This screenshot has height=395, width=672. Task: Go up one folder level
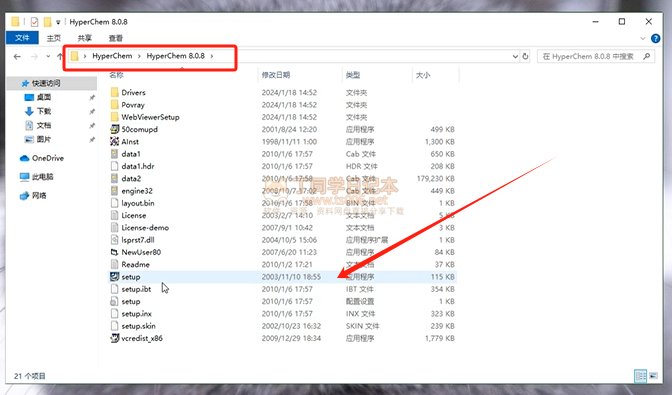(60, 56)
